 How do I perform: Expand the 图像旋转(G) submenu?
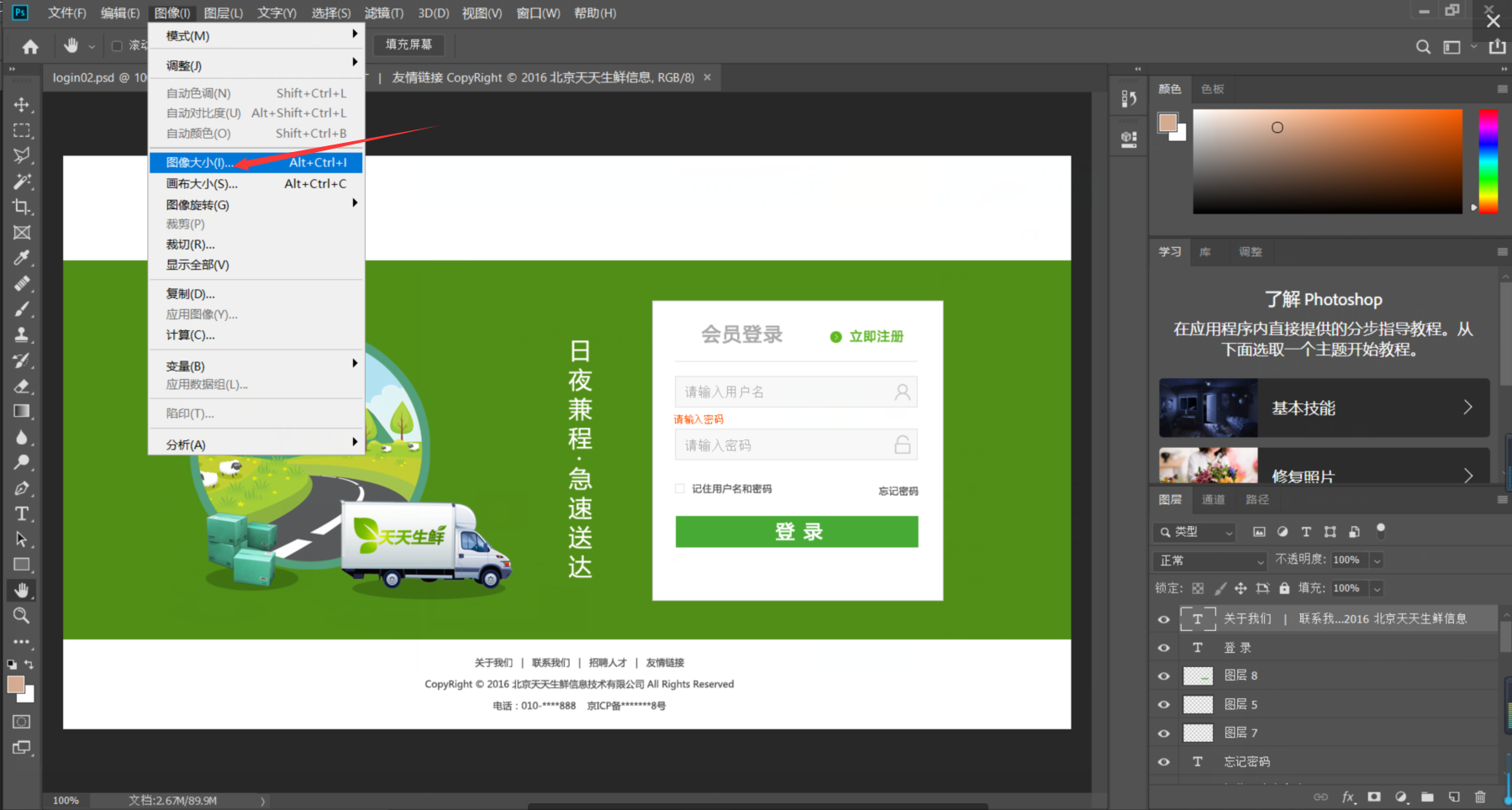click(x=256, y=204)
